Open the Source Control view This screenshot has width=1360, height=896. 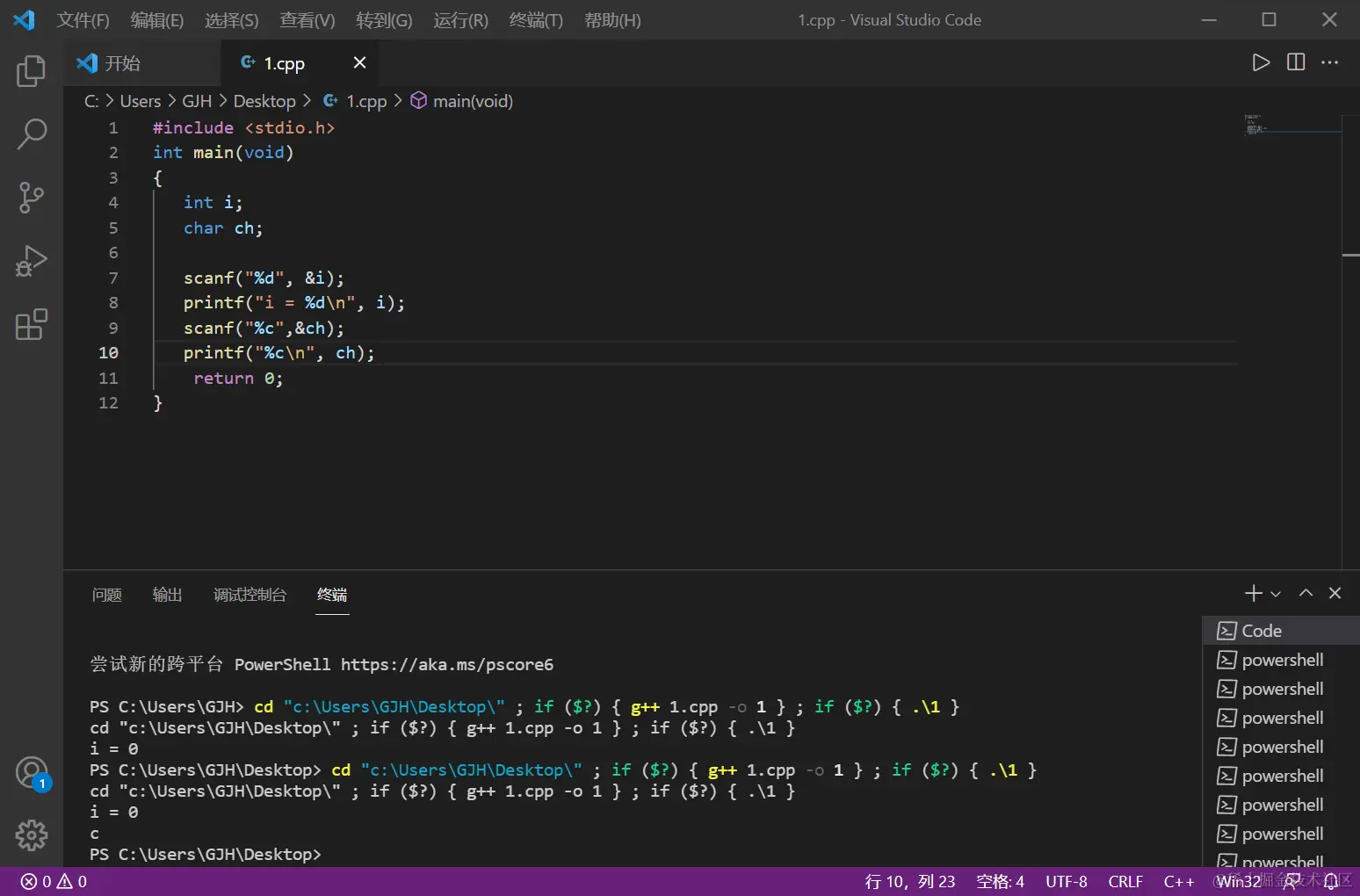coord(32,198)
